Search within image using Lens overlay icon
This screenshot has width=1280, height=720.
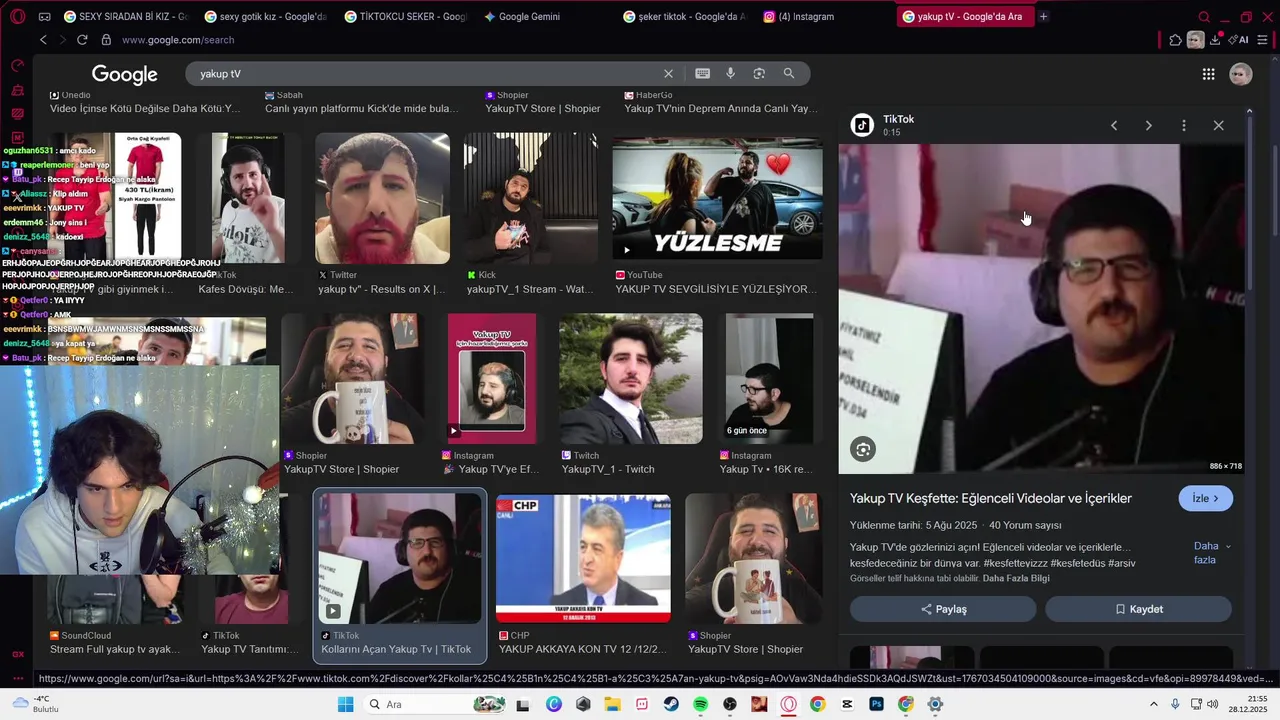pyautogui.click(x=863, y=450)
